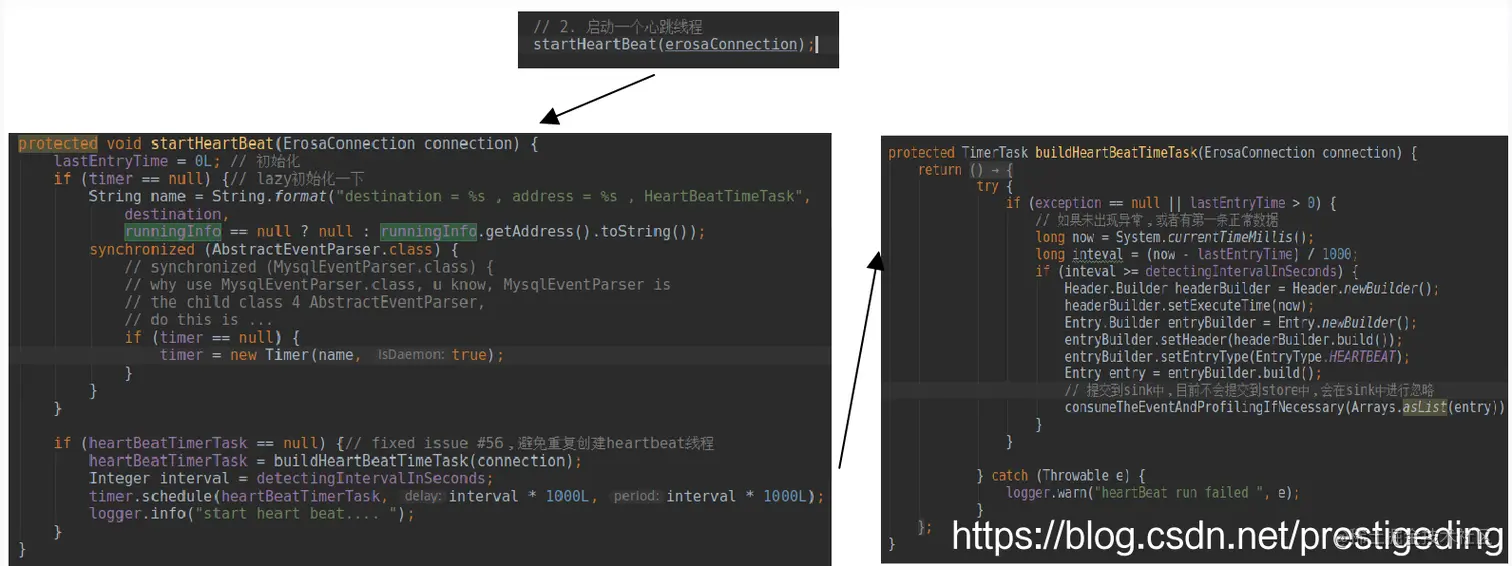Click logger.warn("heartBeat run failed ", e); line
Viewport: 1512px width, 566px height.
[1151, 492]
